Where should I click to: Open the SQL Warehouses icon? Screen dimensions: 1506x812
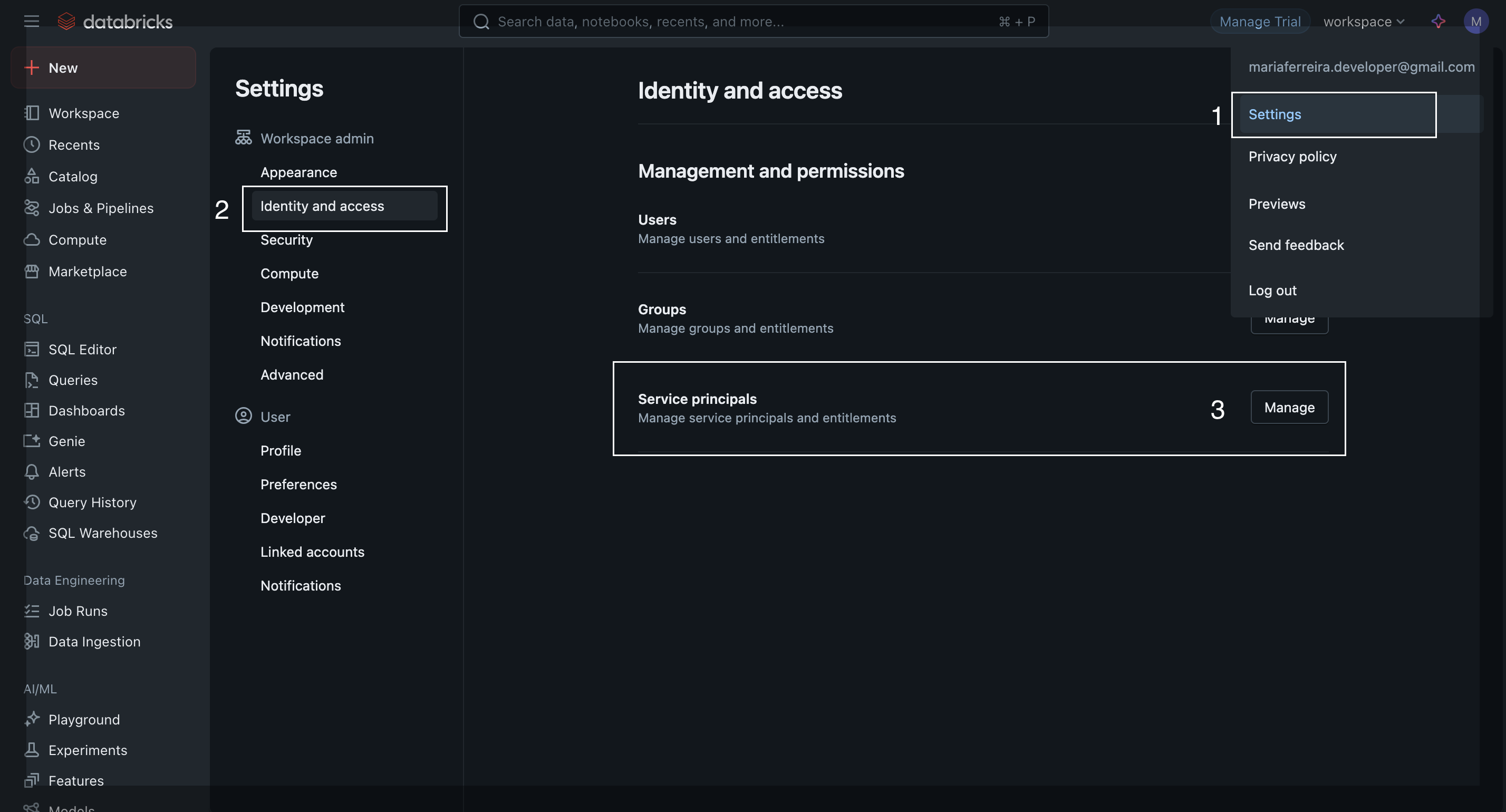click(x=32, y=533)
